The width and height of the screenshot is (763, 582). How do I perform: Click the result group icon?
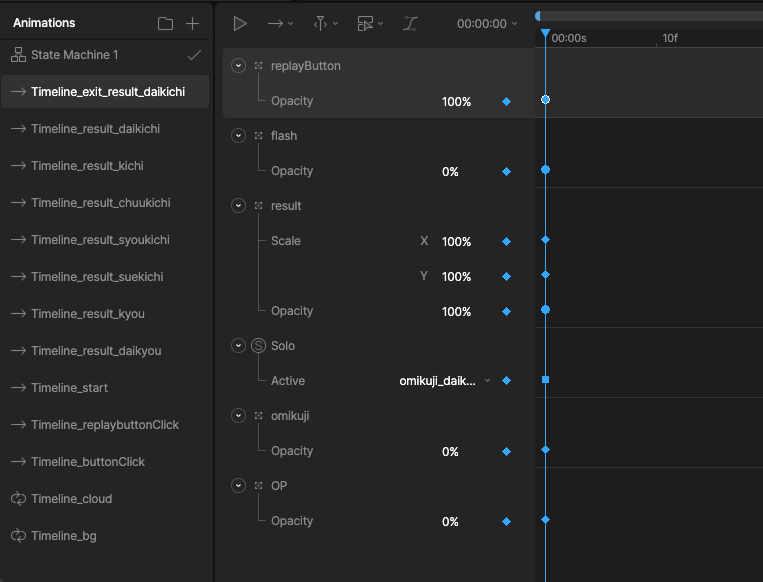258,205
